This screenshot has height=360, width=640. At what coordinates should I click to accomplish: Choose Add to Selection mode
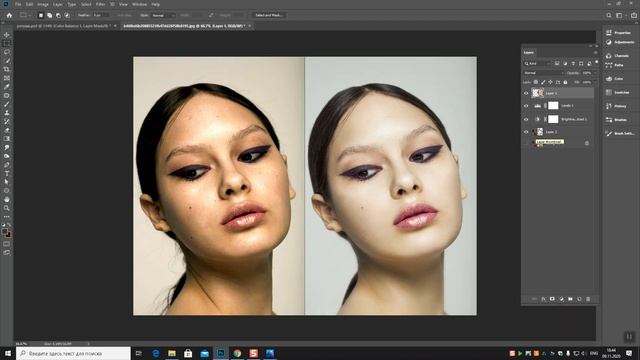[x=49, y=15]
